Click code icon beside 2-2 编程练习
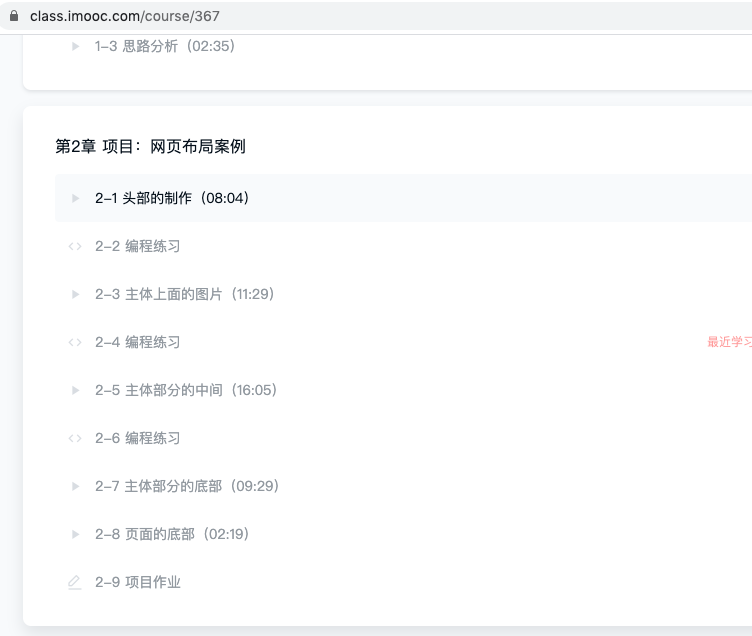The image size is (752, 636). [x=75, y=246]
